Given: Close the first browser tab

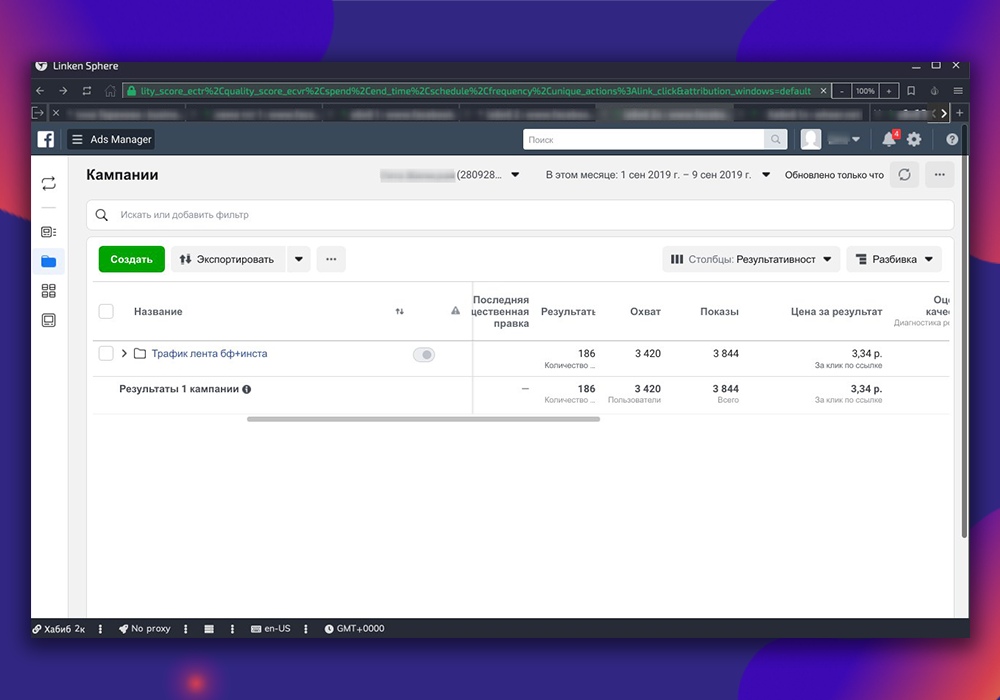Looking at the screenshot, I should [56, 113].
